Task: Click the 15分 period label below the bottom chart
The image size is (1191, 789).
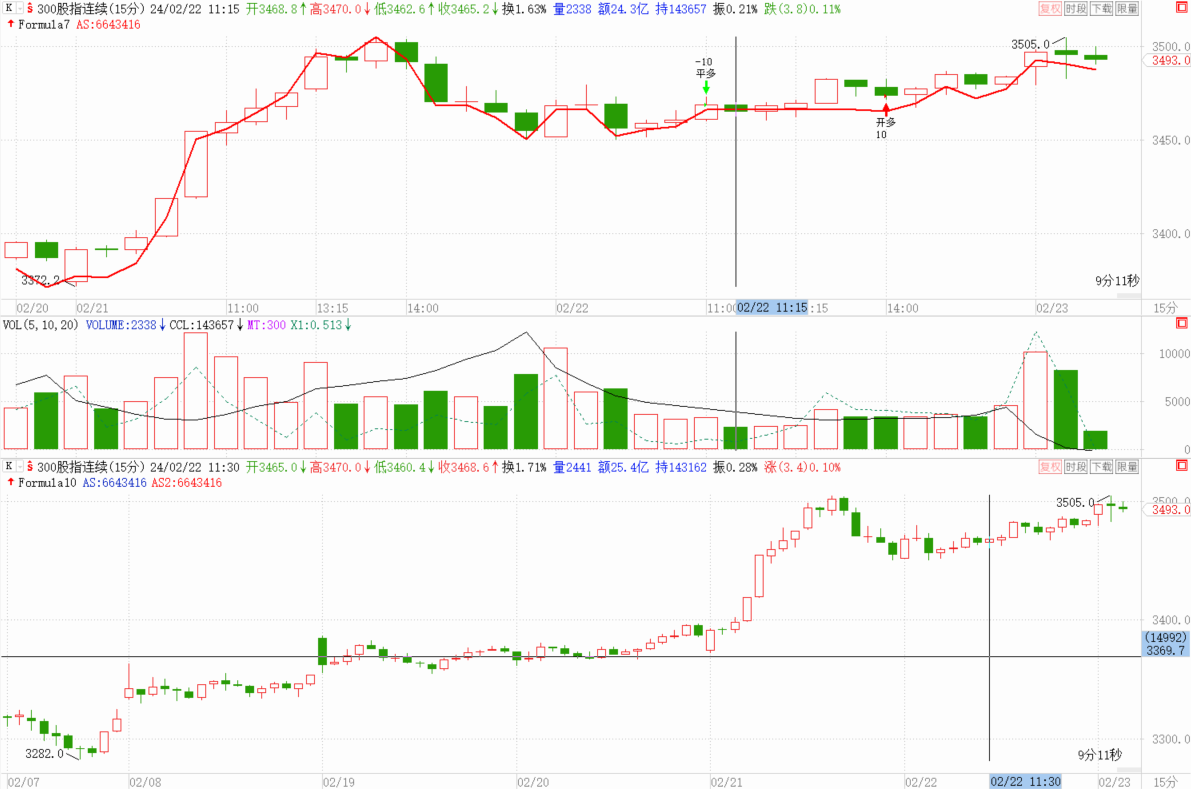Action: pyautogui.click(x=1165, y=782)
